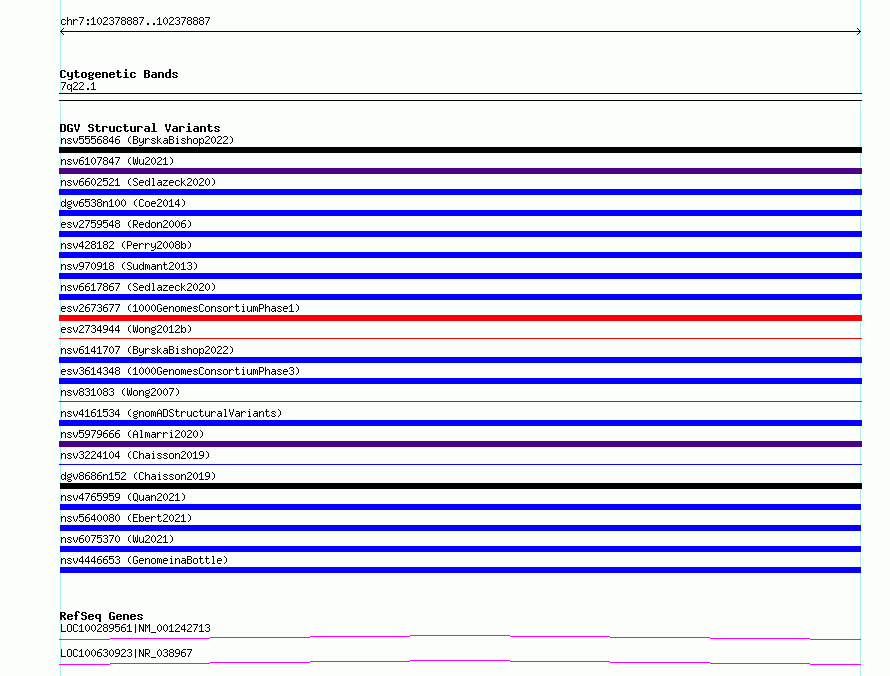The height and width of the screenshot is (676, 890).
Task: Click the blue bar under nsv970918
Action: pos(460,276)
